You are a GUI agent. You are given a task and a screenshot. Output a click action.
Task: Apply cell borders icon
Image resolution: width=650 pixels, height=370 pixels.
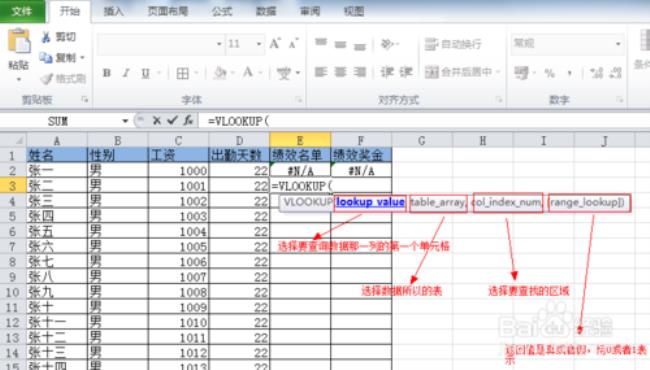coord(182,73)
